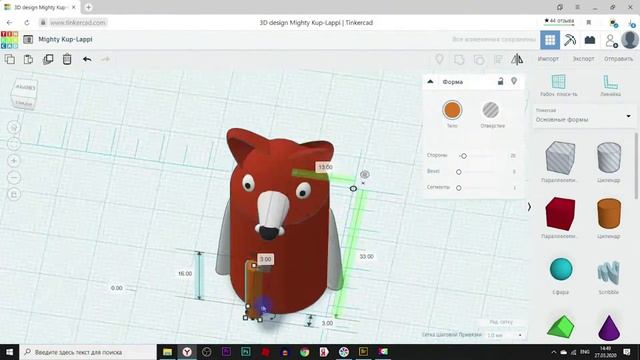The image size is (640, 360).
Task: Click the Export button
Action: click(x=583, y=59)
